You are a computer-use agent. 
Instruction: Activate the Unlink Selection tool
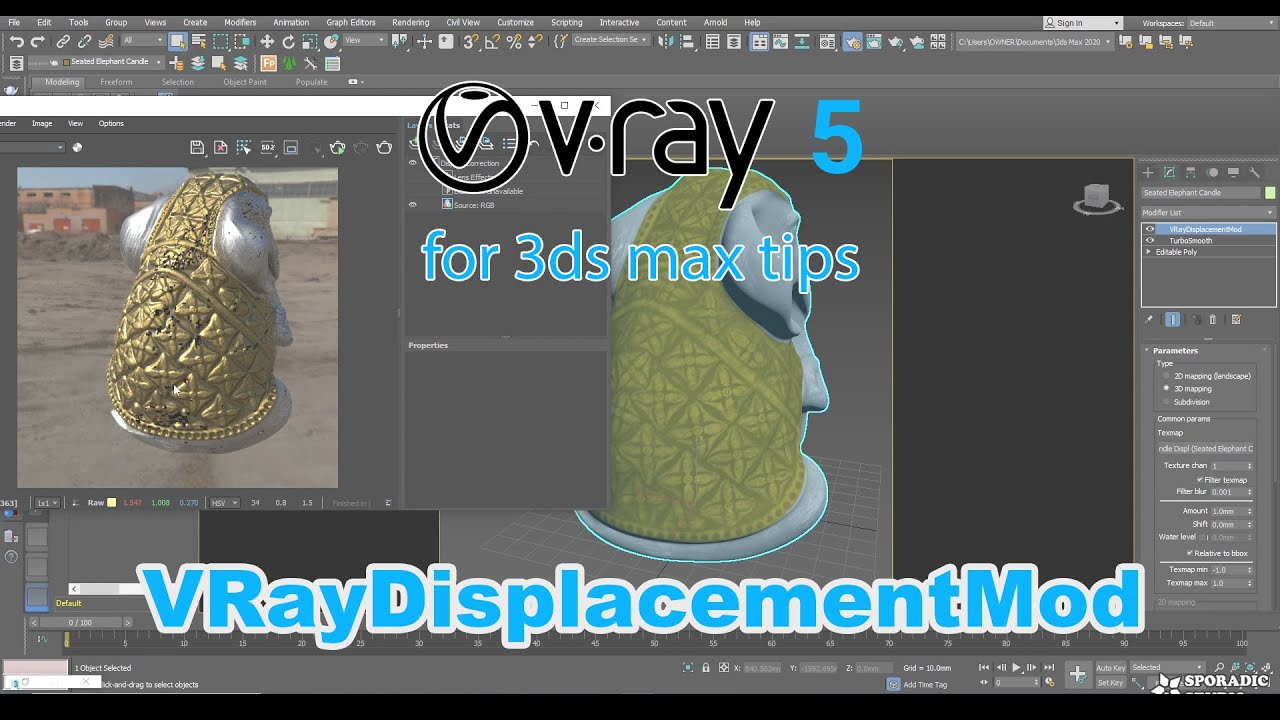tap(84, 41)
